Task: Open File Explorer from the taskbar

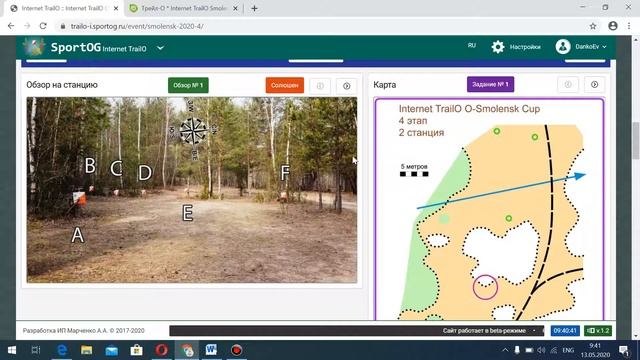Action: coord(87,350)
